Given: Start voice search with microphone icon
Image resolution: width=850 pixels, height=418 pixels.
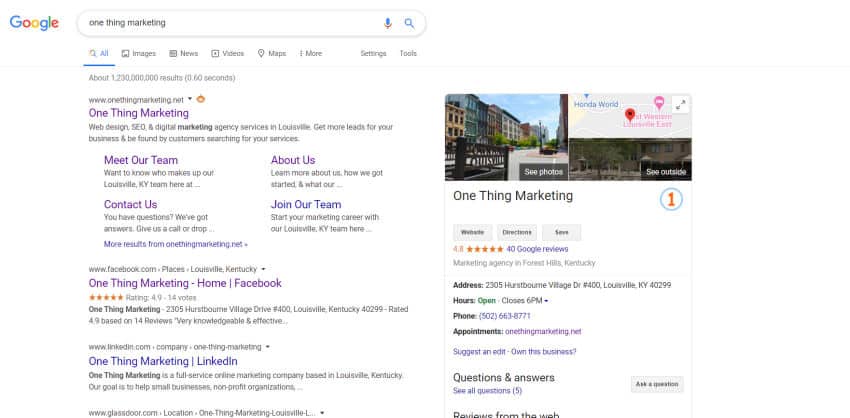Looking at the screenshot, I should pyautogui.click(x=388, y=23).
